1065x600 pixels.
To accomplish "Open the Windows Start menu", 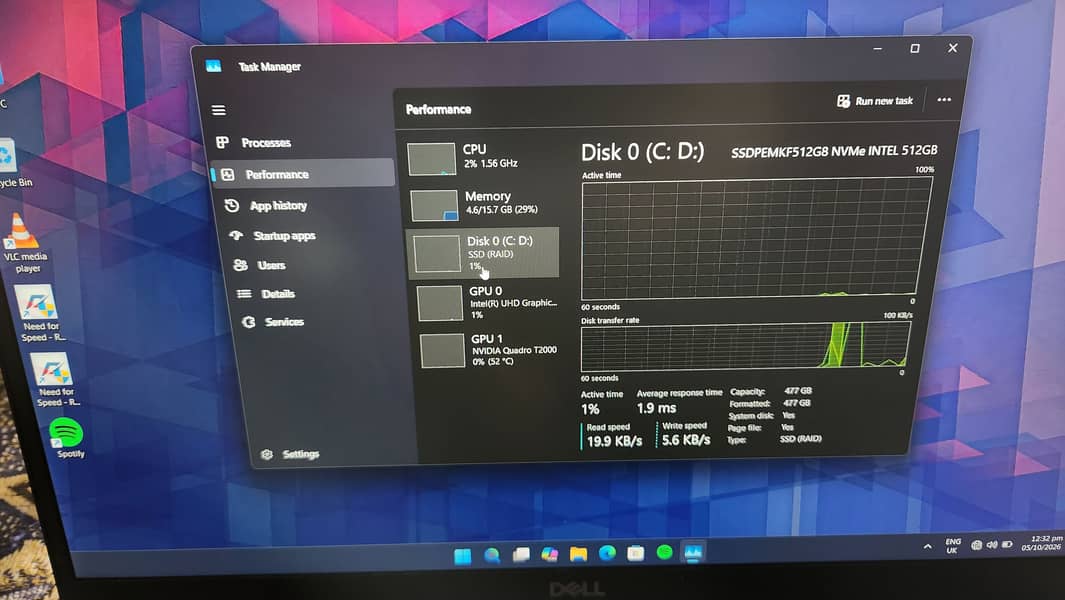I will pos(463,556).
